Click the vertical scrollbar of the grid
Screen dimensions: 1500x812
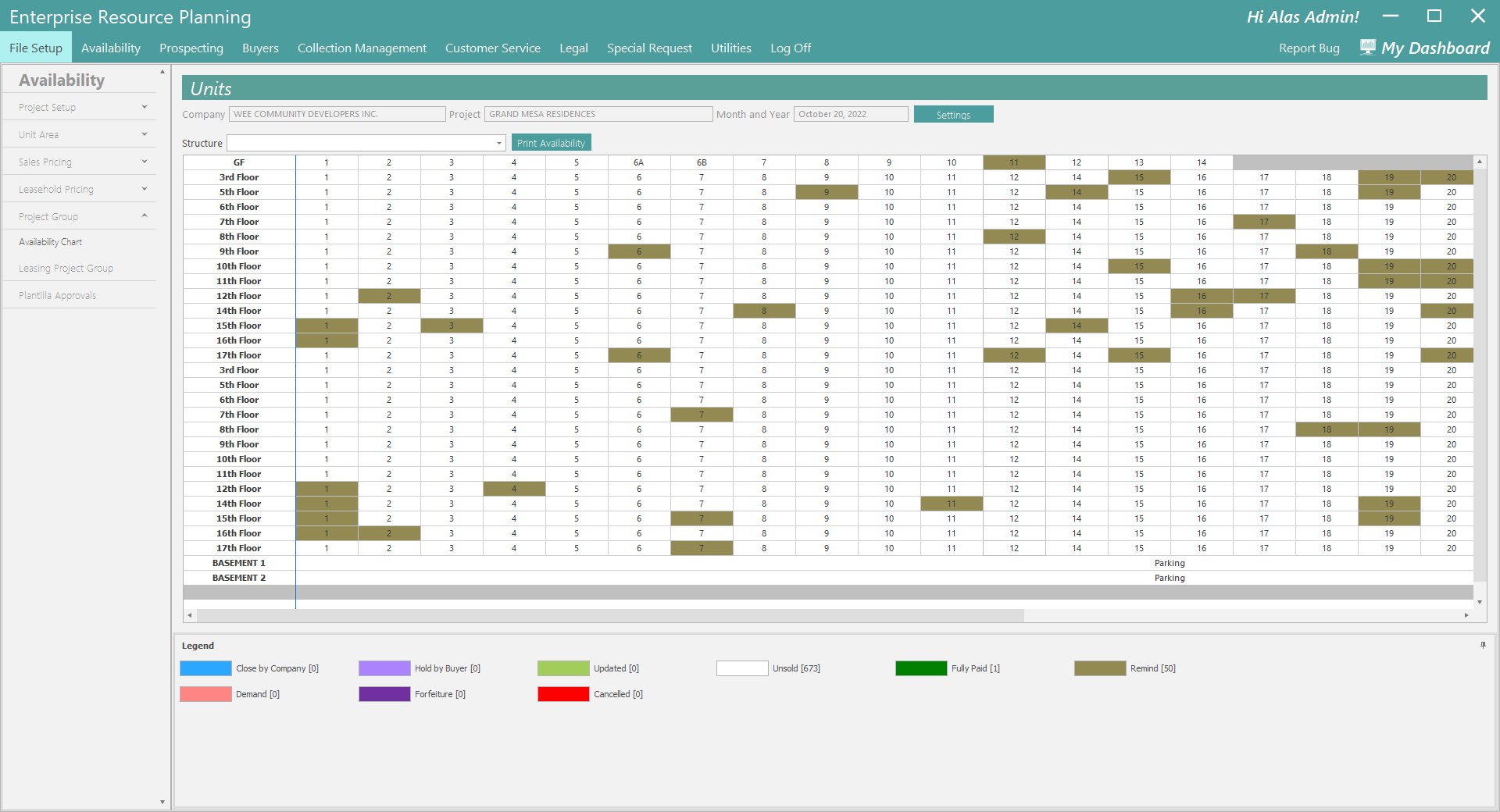click(1480, 375)
